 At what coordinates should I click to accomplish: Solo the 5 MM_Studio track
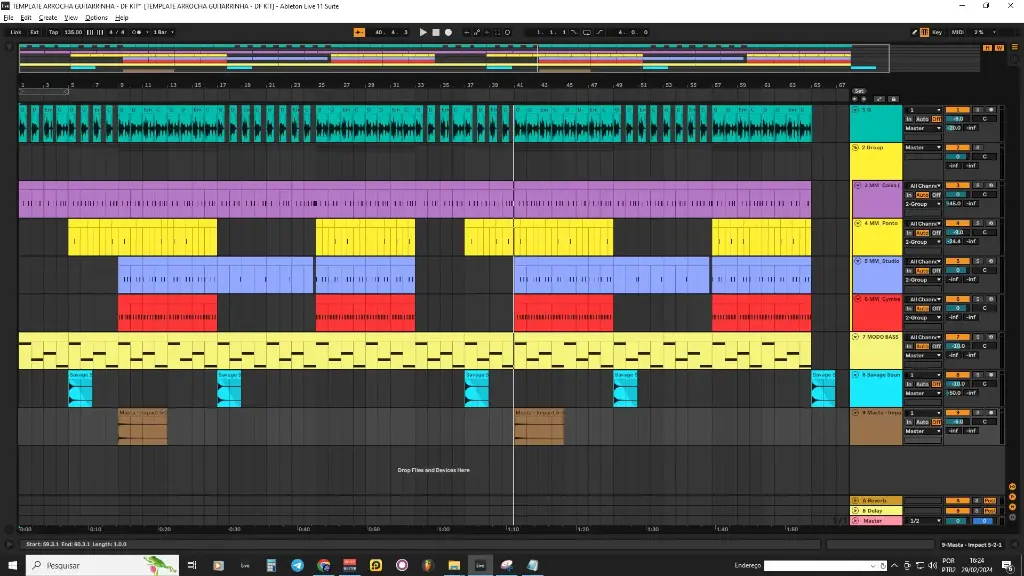pos(978,261)
